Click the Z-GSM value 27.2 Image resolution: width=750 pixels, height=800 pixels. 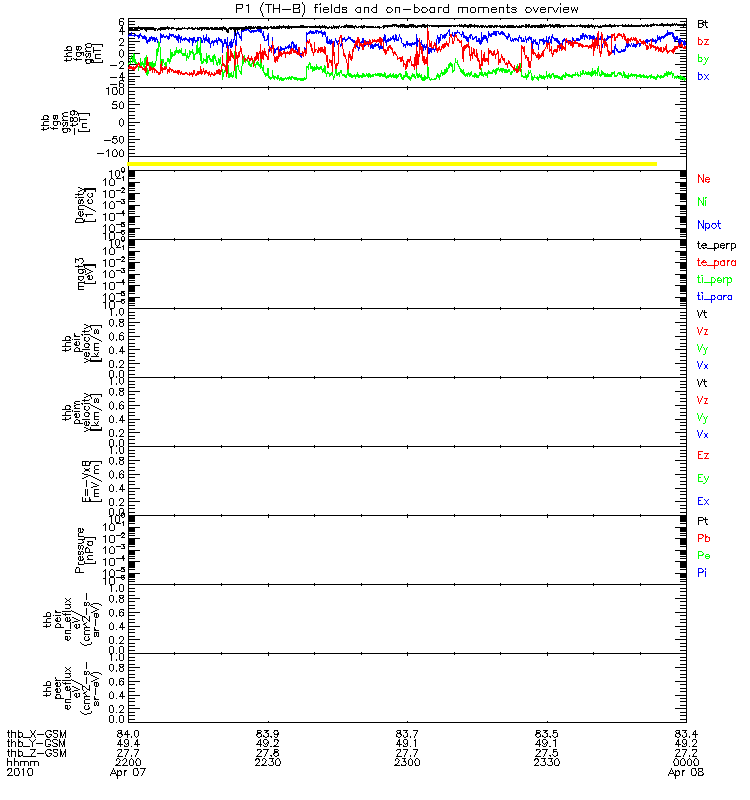(x=686, y=753)
